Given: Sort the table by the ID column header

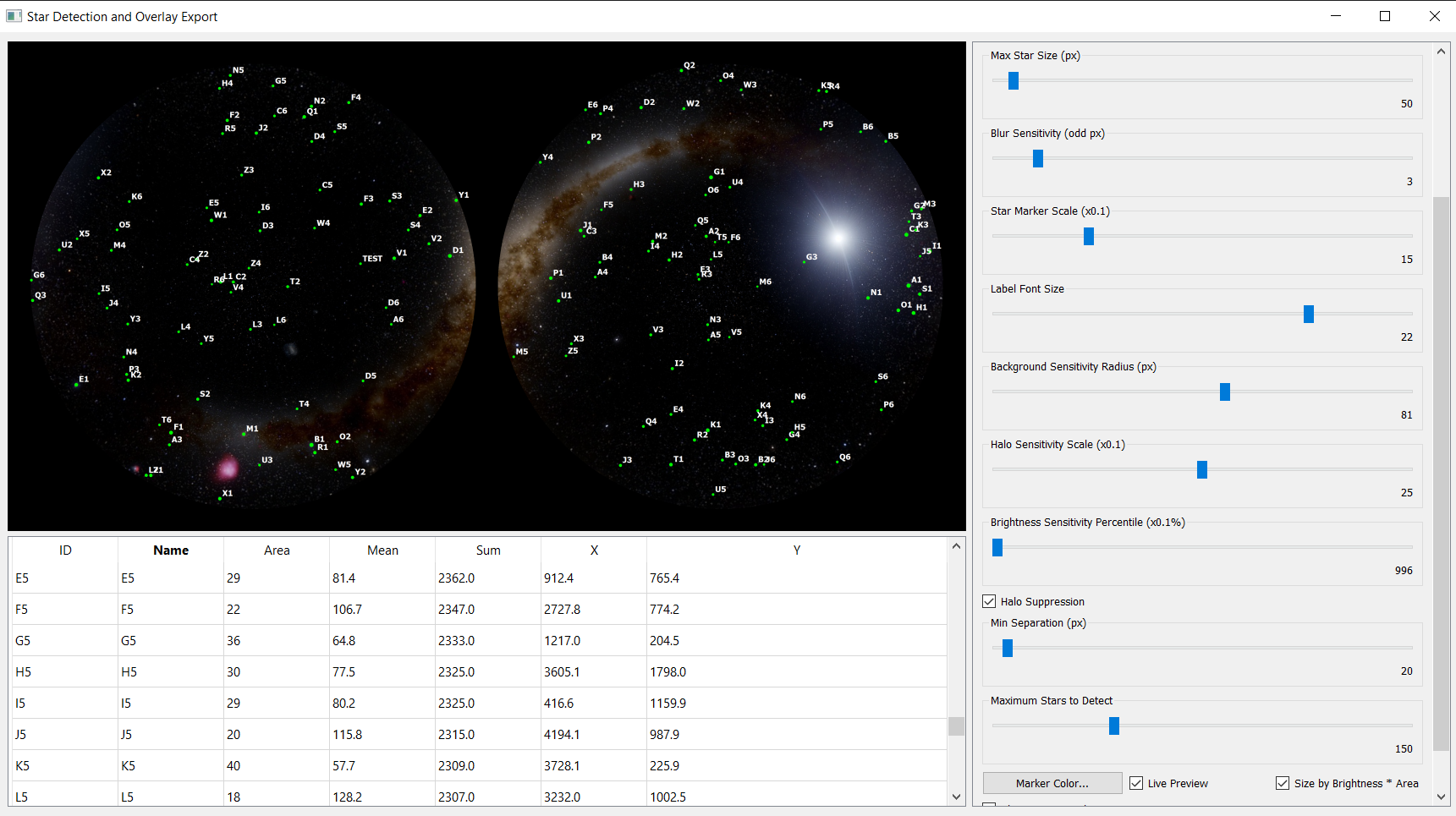Looking at the screenshot, I should 65,550.
